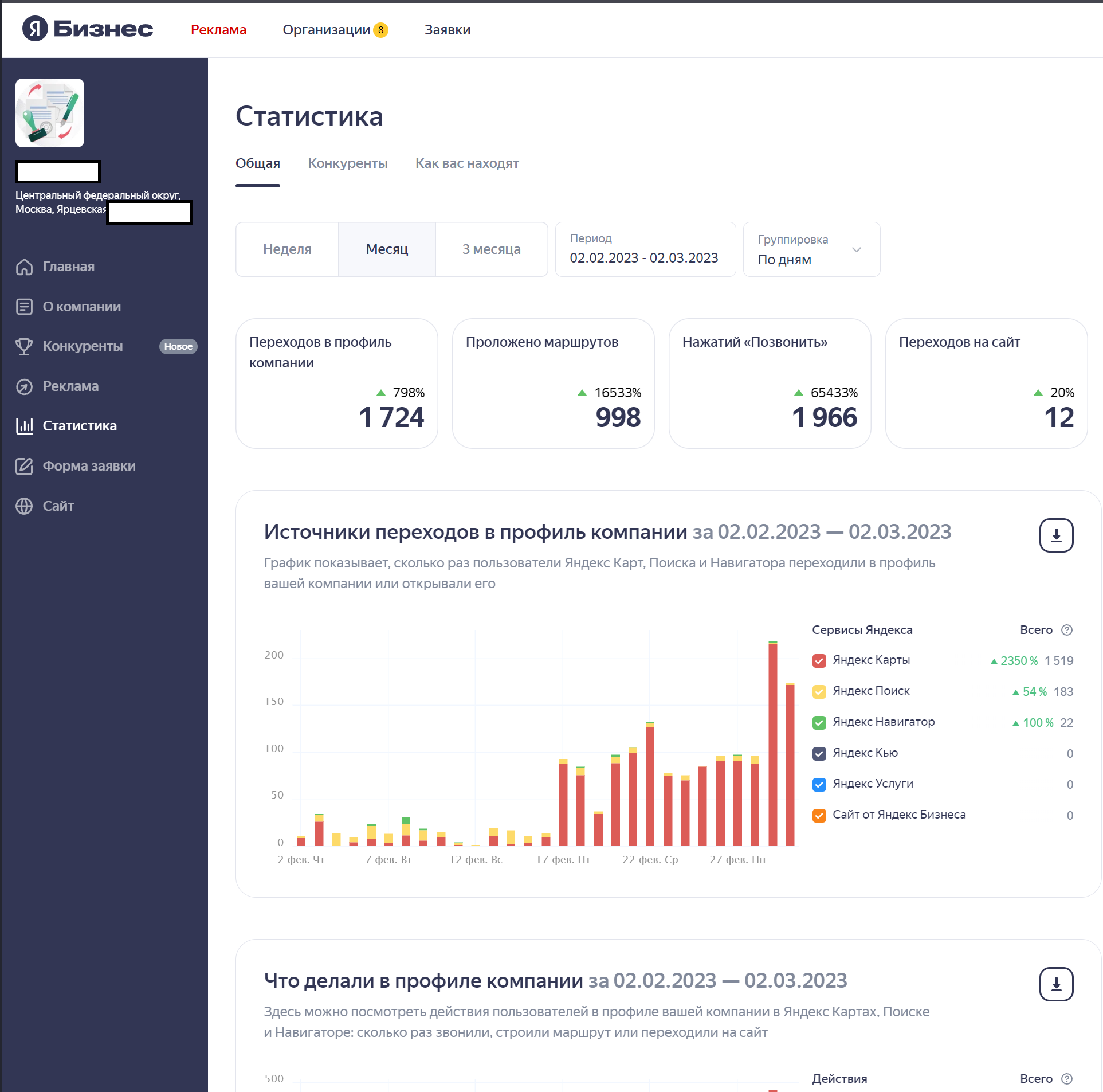
Task: Toggle the Яндекс Поиск checkbox
Action: [x=819, y=691]
